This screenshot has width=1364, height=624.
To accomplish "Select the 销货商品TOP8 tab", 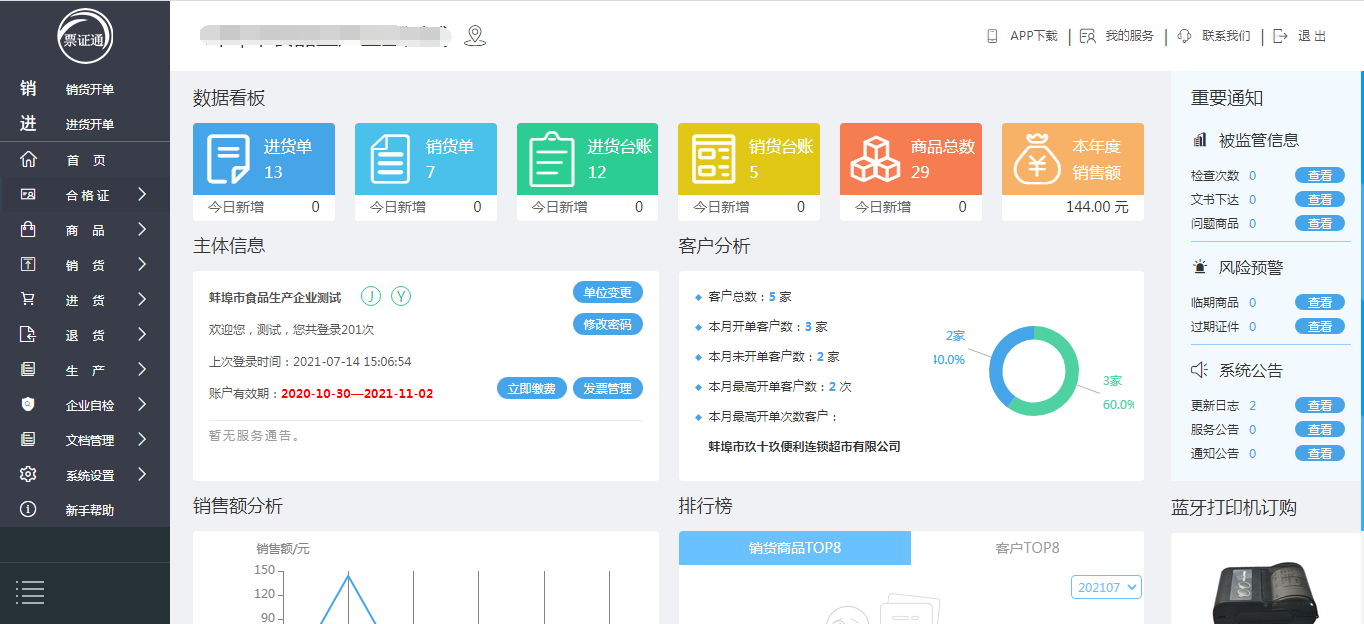I will [x=795, y=548].
